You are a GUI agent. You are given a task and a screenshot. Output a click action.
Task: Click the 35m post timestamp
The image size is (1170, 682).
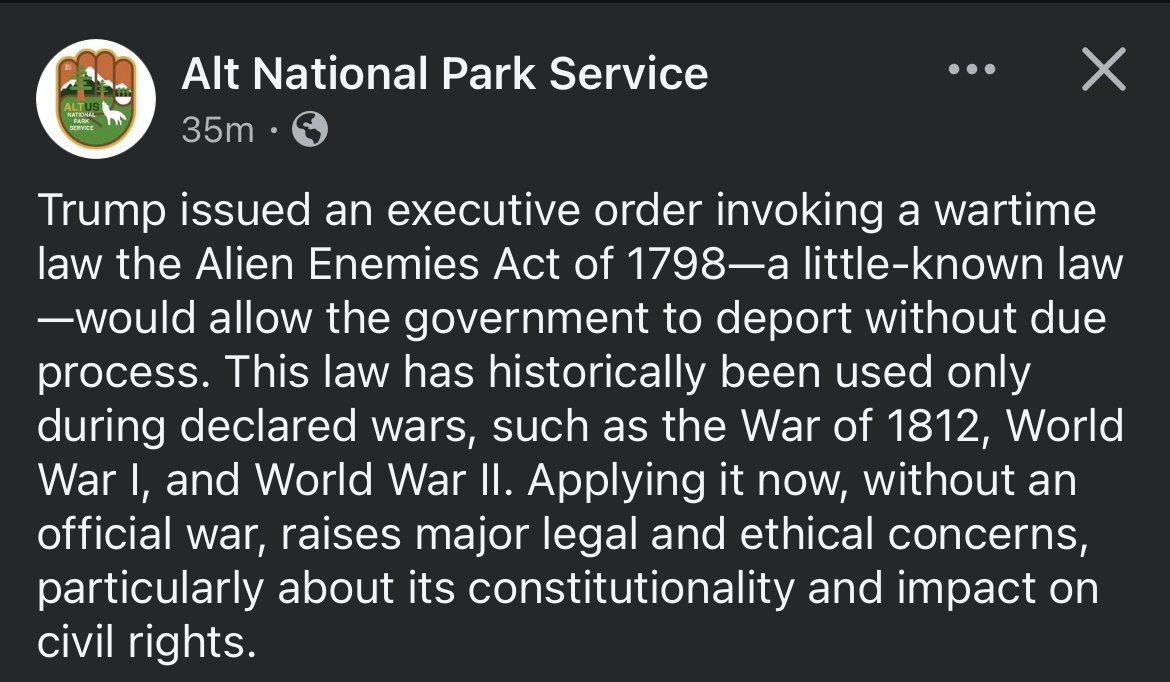[x=218, y=130]
